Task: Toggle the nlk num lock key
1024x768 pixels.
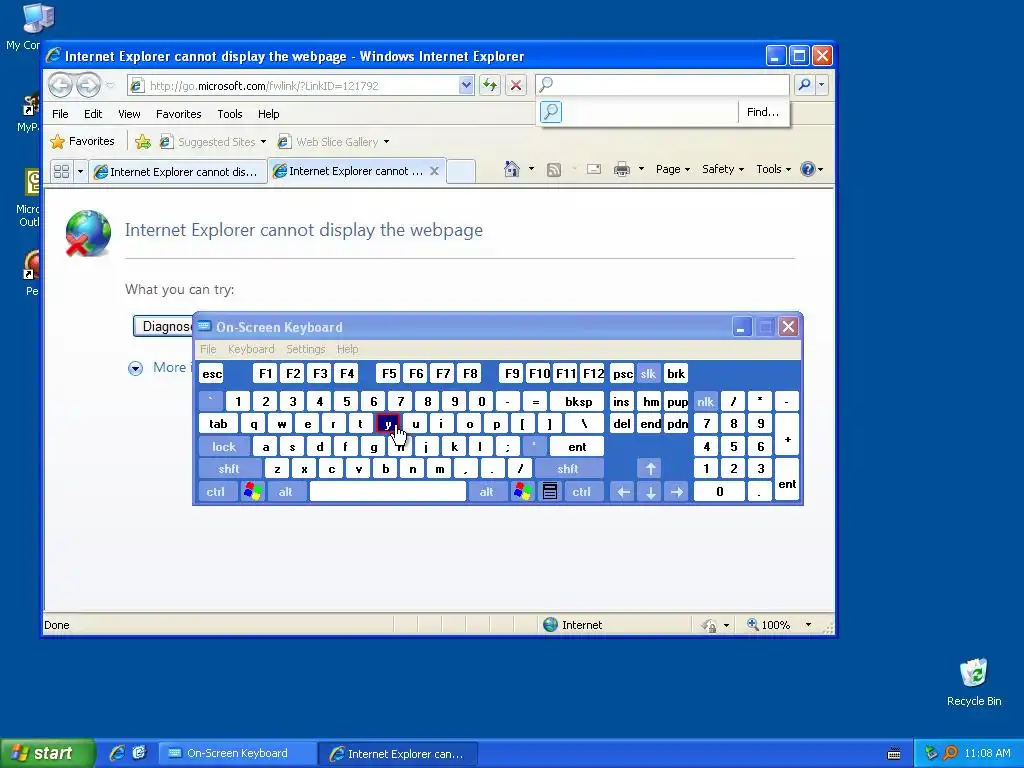Action: (x=705, y=402)
